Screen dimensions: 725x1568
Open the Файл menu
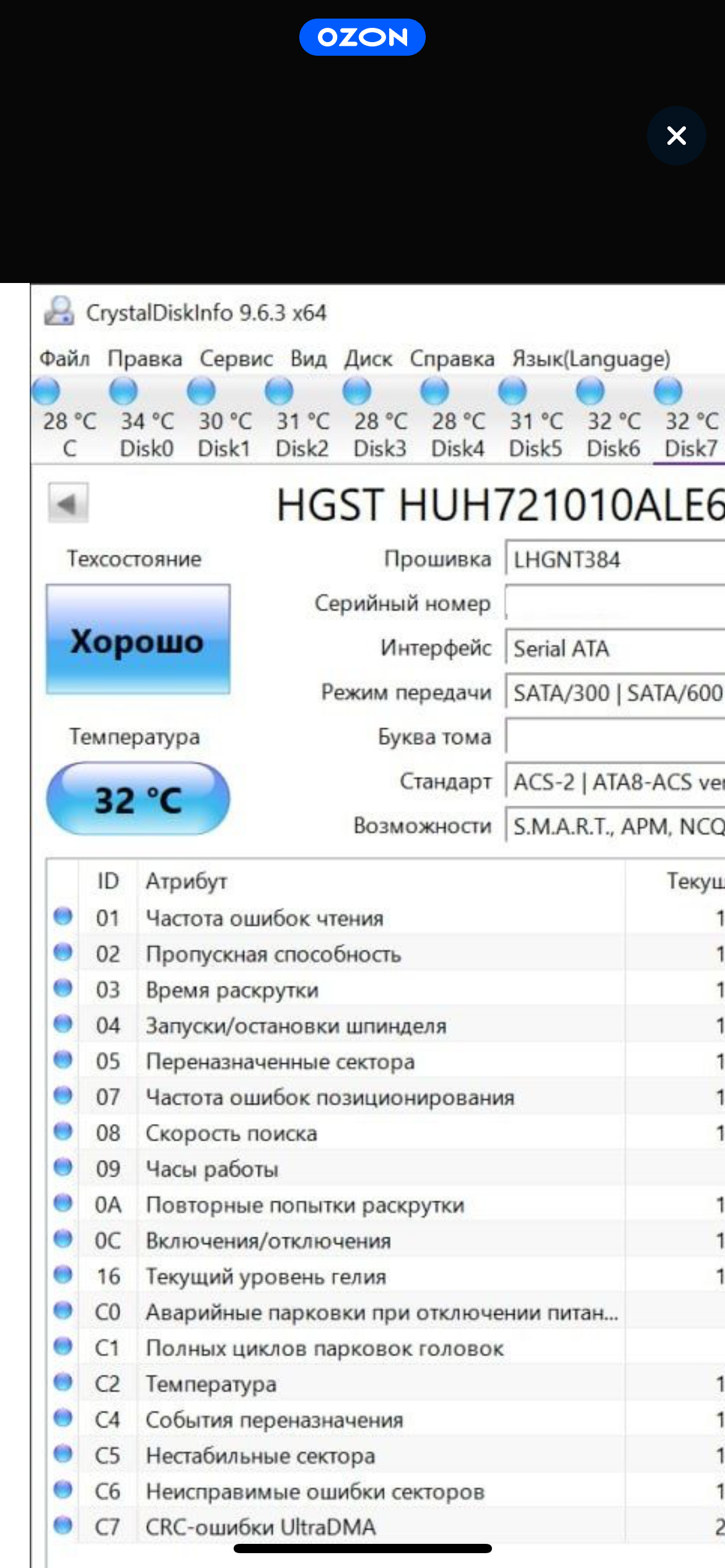(x=64, y=359)
